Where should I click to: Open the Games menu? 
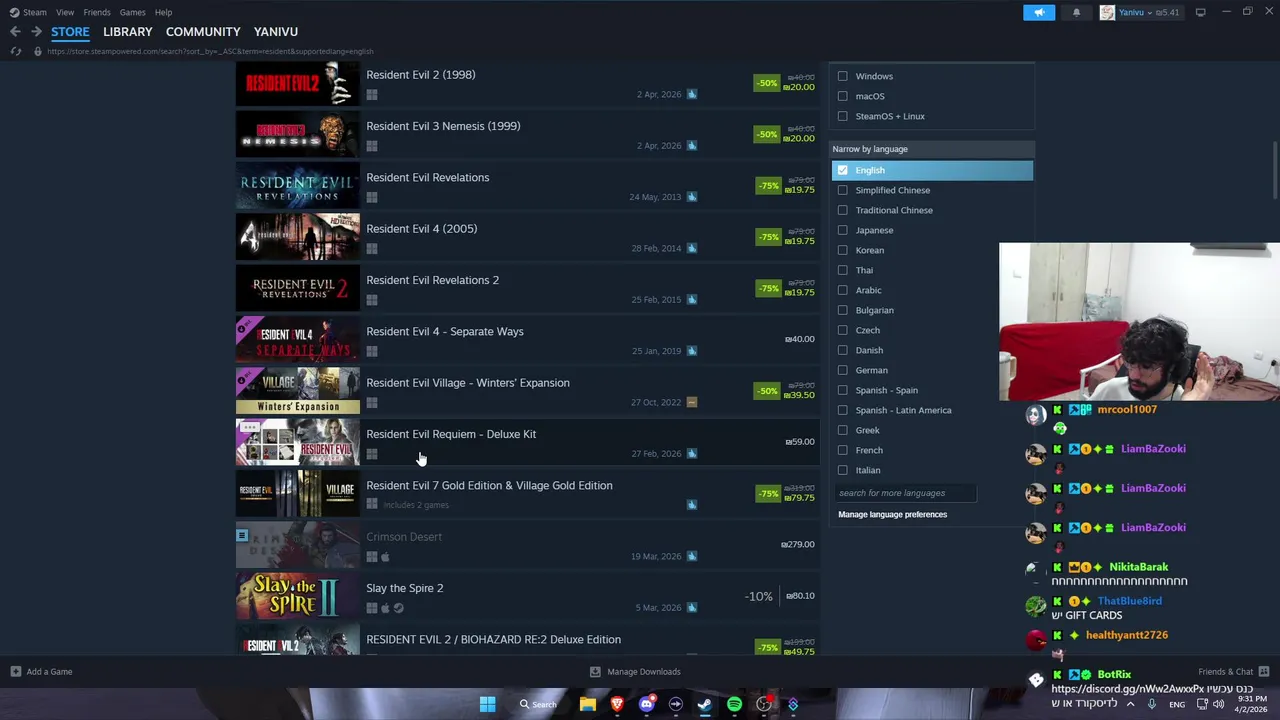(132, 12)
